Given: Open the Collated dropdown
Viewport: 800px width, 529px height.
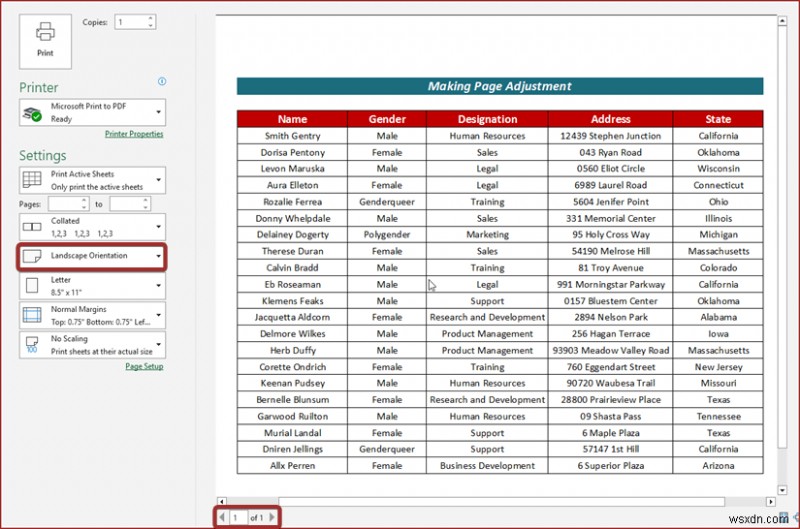Looking at the screenshot, I should 92,227.
